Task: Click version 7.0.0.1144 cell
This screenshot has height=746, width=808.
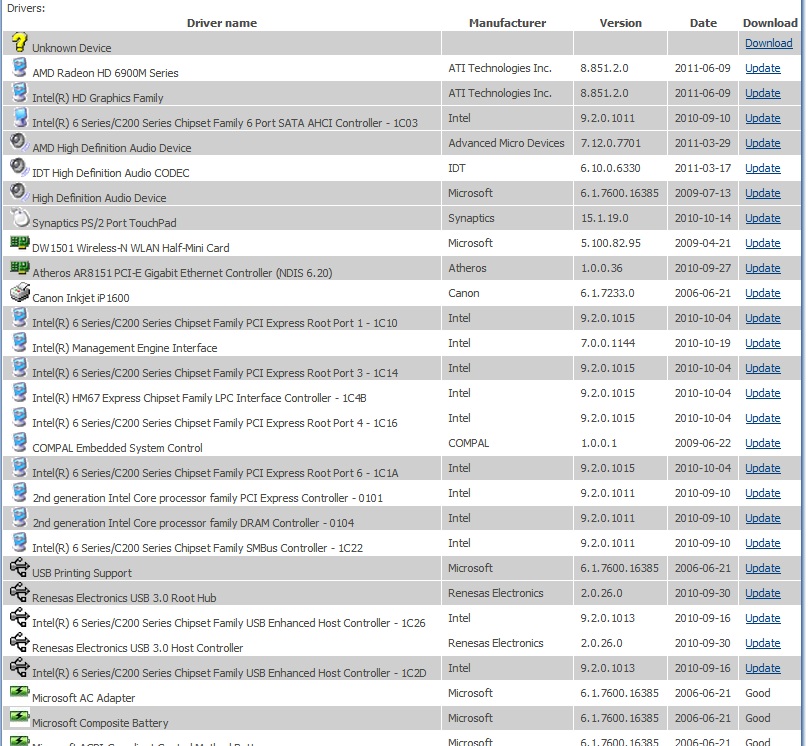Action: 608,343
